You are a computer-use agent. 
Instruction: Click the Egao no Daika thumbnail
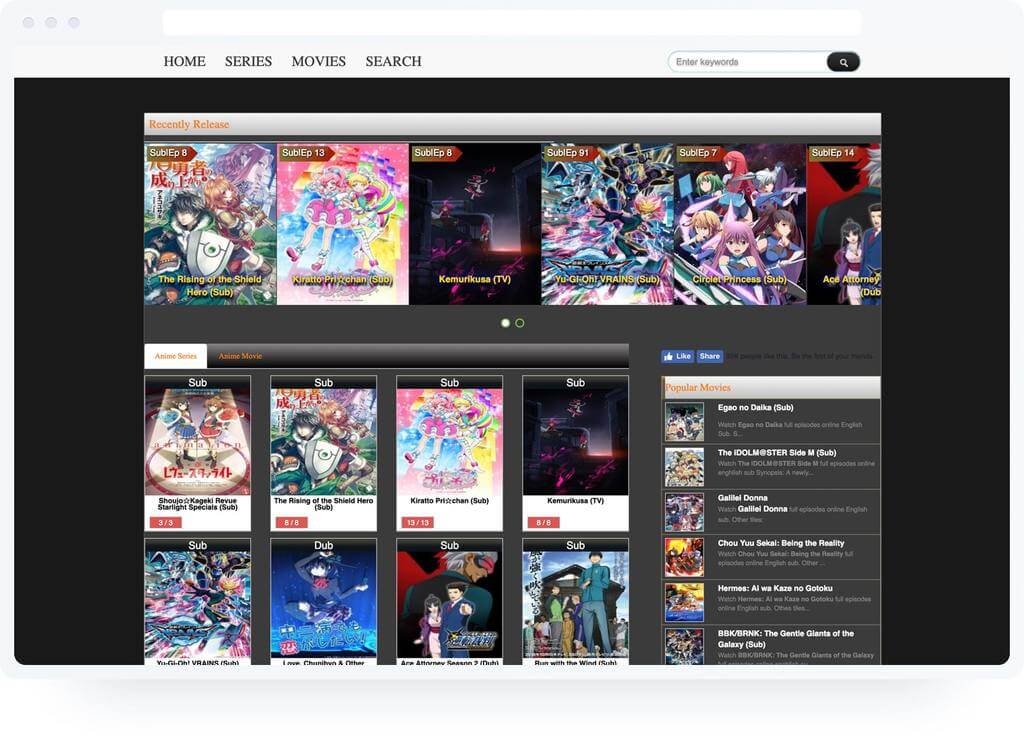(684, 422)
